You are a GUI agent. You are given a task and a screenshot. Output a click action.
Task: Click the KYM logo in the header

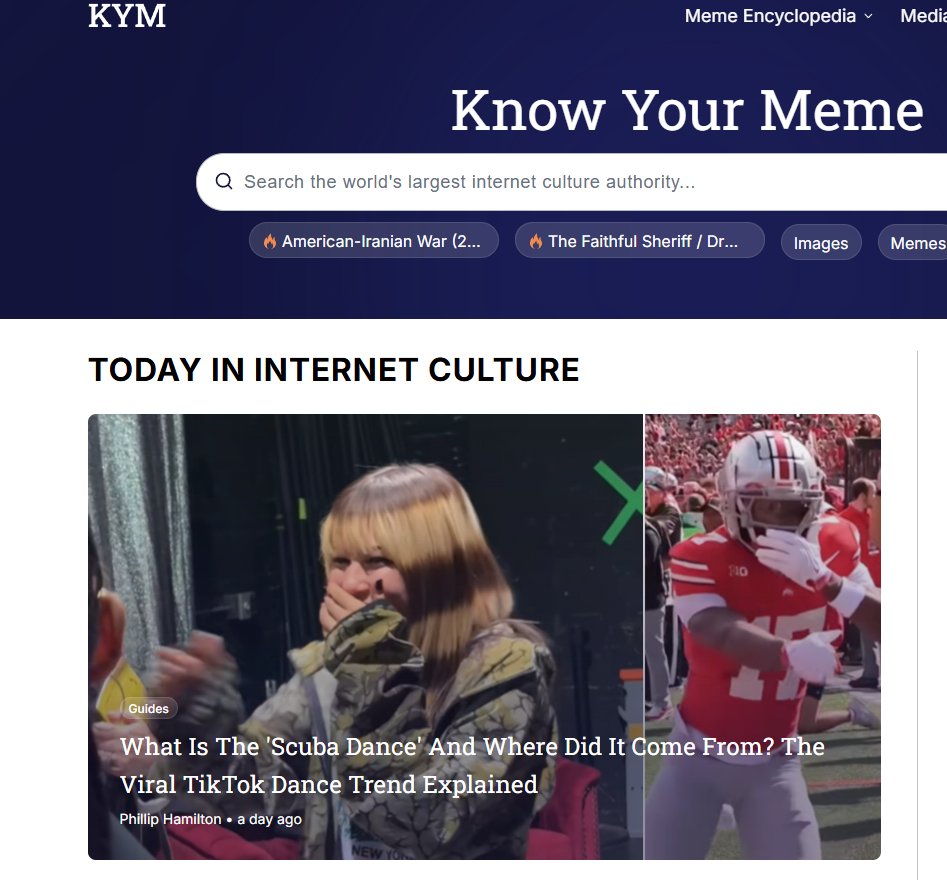point(127,16)
